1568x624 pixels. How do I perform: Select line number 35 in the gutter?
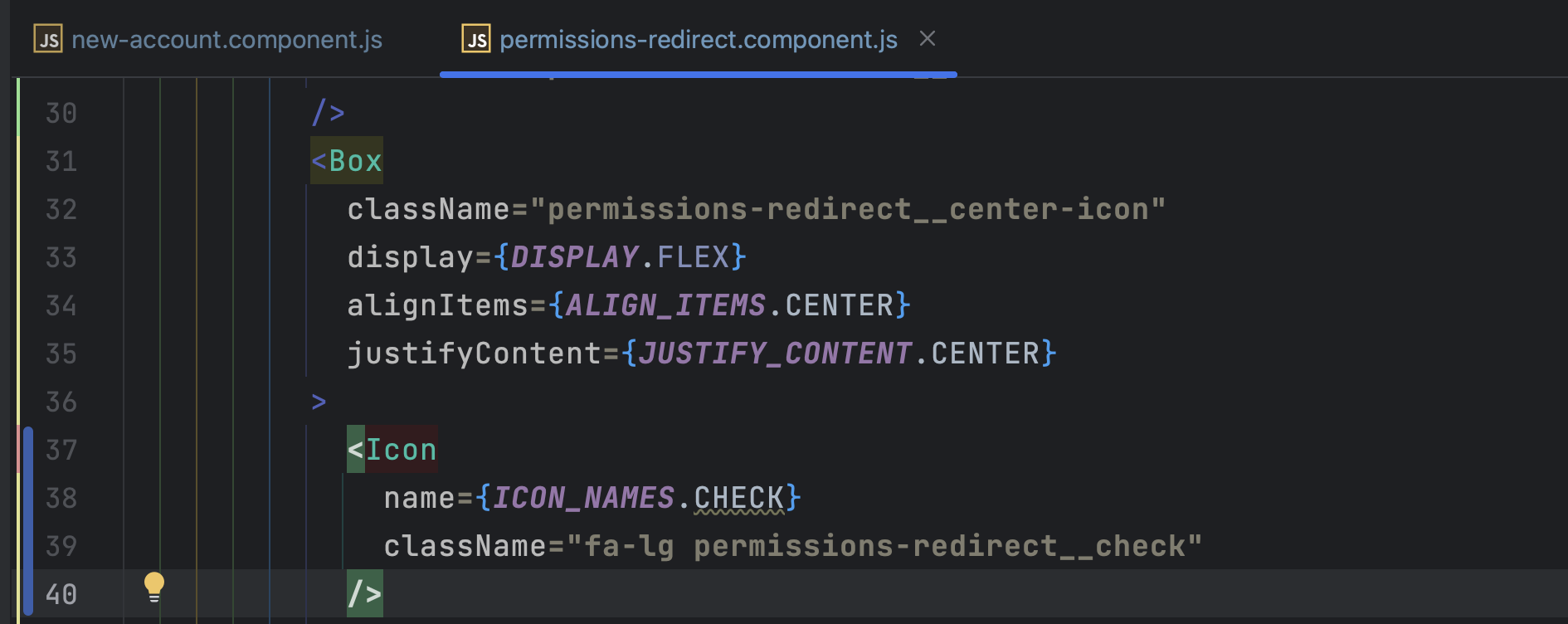(x=61, y=353)
